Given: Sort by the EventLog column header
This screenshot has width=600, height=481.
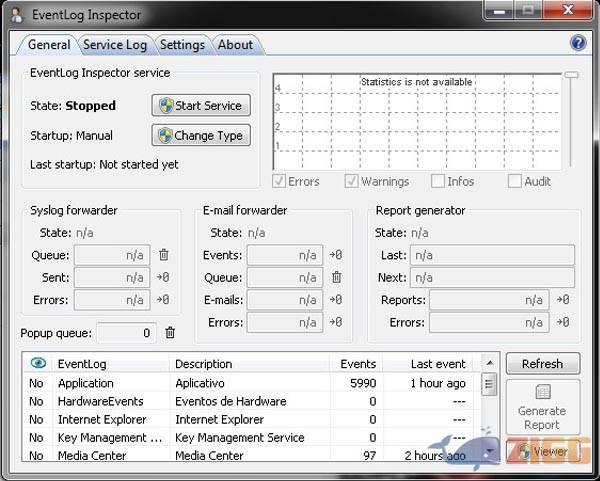Looking at the screenshot, I should point(111,364).
